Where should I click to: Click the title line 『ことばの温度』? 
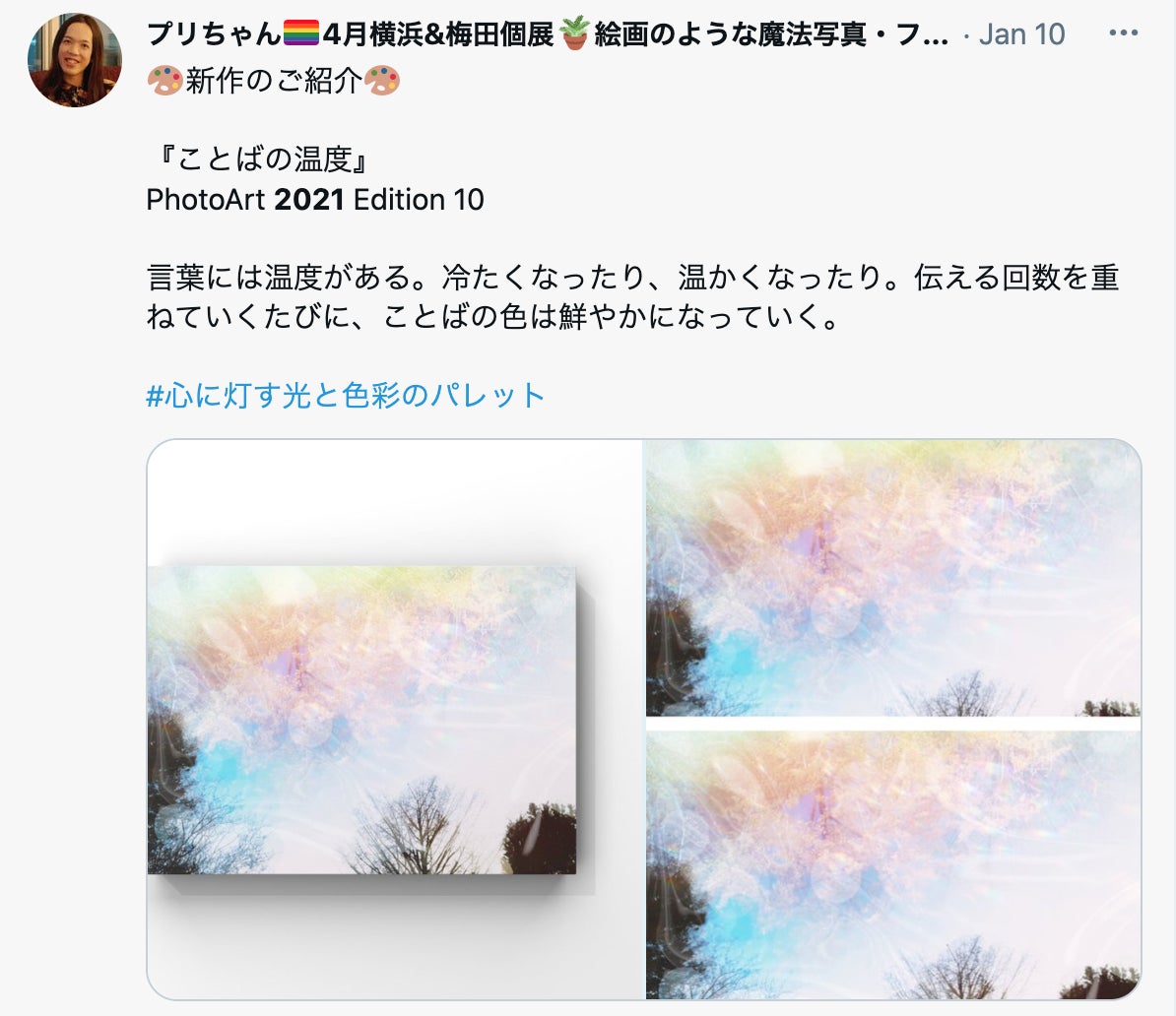coord(259,159)
